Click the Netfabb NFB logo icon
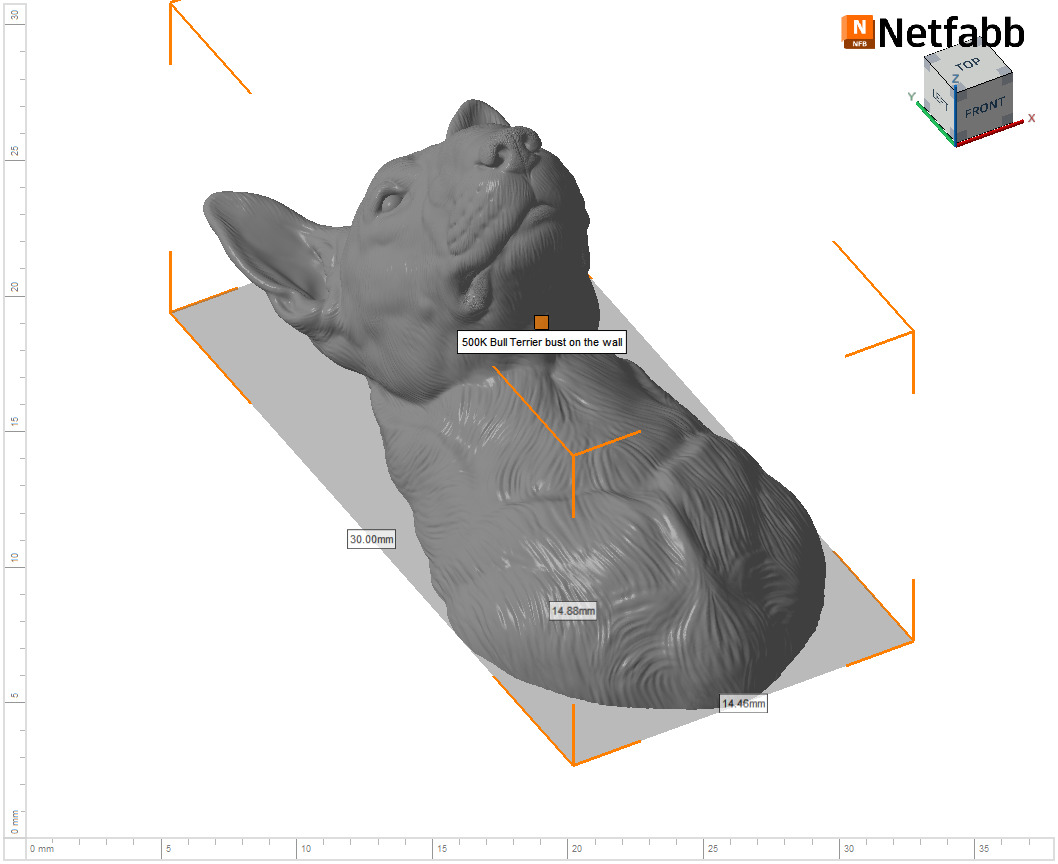This screenshot has height=864, width=1058. click(858, 32)
